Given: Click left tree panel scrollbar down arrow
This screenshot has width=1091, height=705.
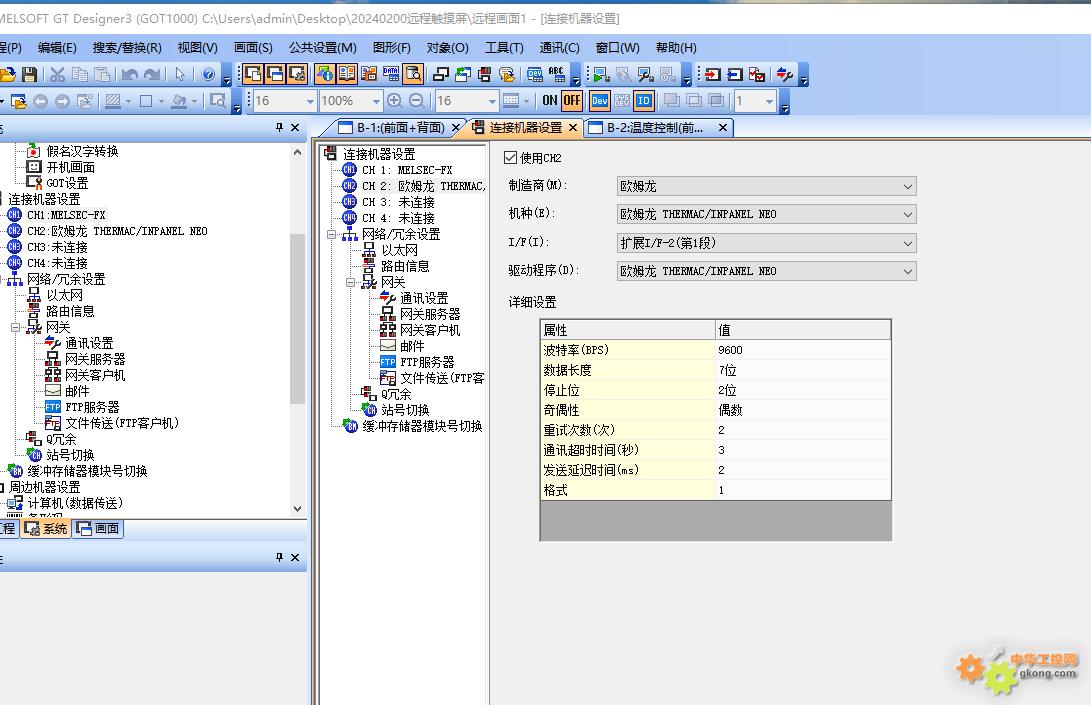Looking at the screenshot, I should click(x=297, y=509).
